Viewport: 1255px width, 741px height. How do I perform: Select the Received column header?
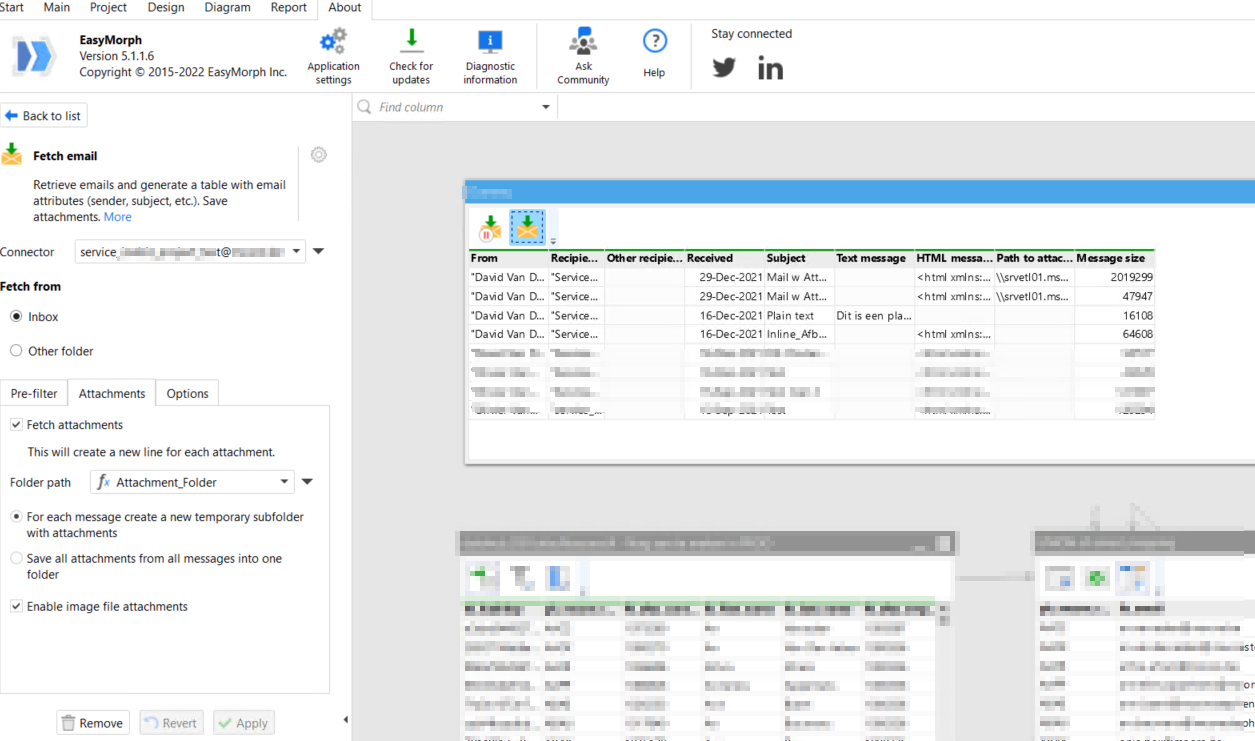point(724,258)
